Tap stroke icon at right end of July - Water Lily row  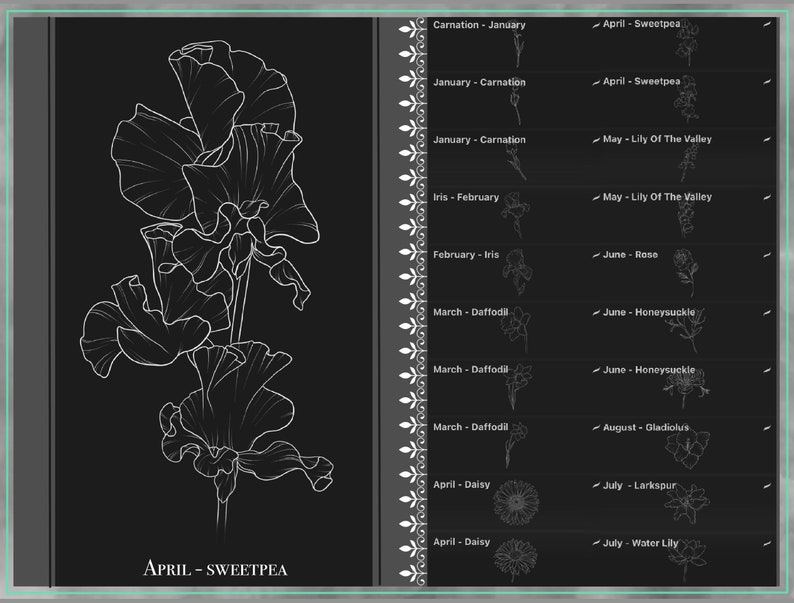[767, 543]
